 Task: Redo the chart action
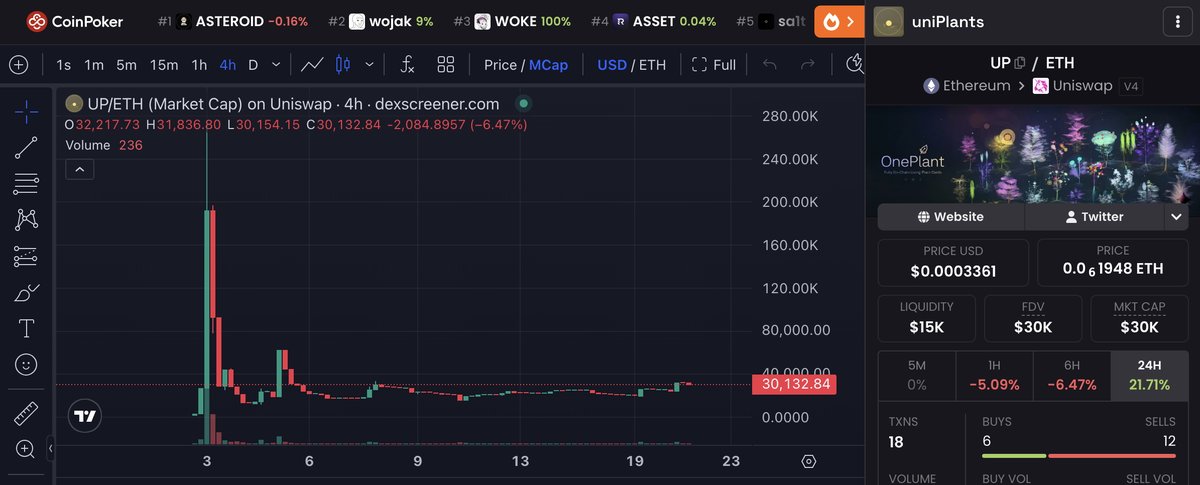pos(807,65)
